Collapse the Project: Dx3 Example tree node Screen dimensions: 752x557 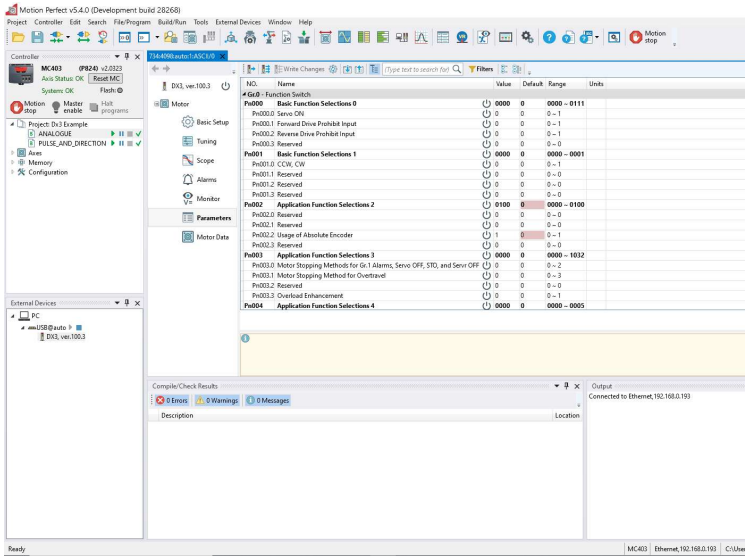pos(12,124)
